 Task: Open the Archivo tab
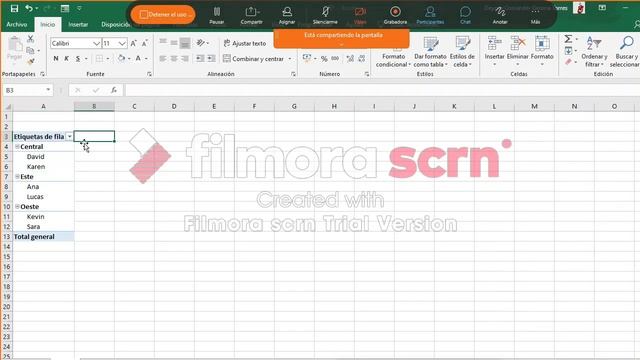[x=17, y=24]
